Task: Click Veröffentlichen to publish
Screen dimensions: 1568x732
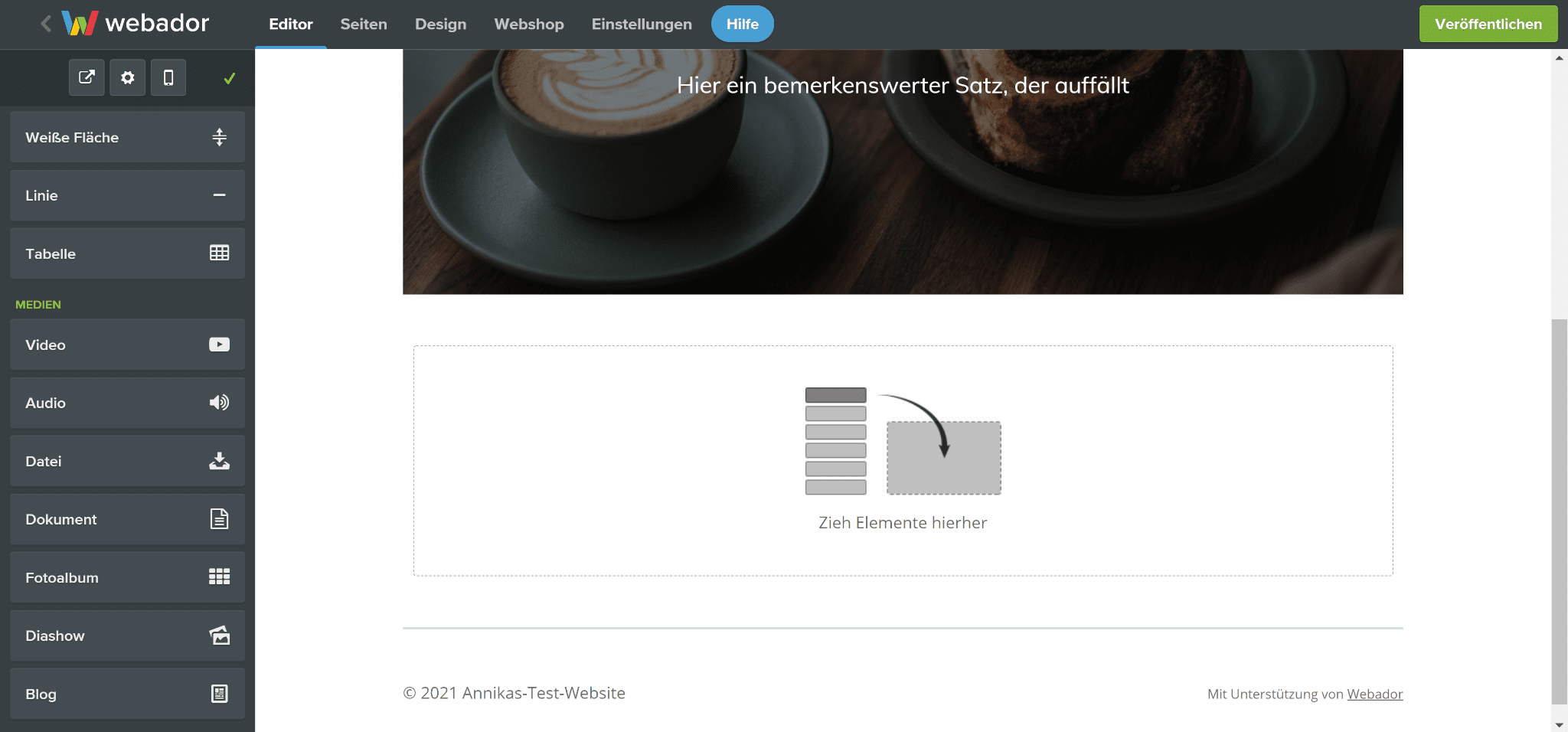Action: tap(1488, 24)
